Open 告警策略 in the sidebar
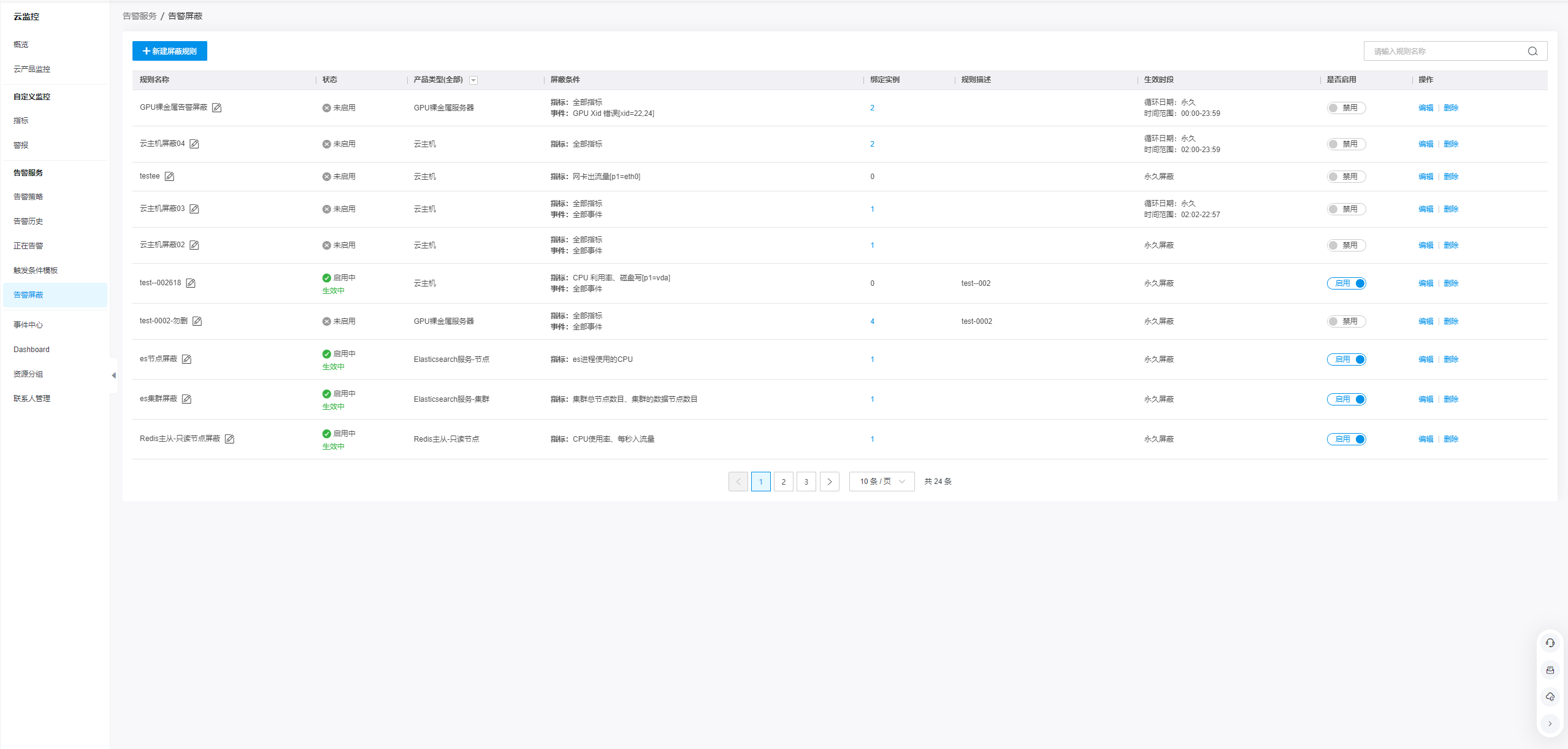 coord(28,197)
